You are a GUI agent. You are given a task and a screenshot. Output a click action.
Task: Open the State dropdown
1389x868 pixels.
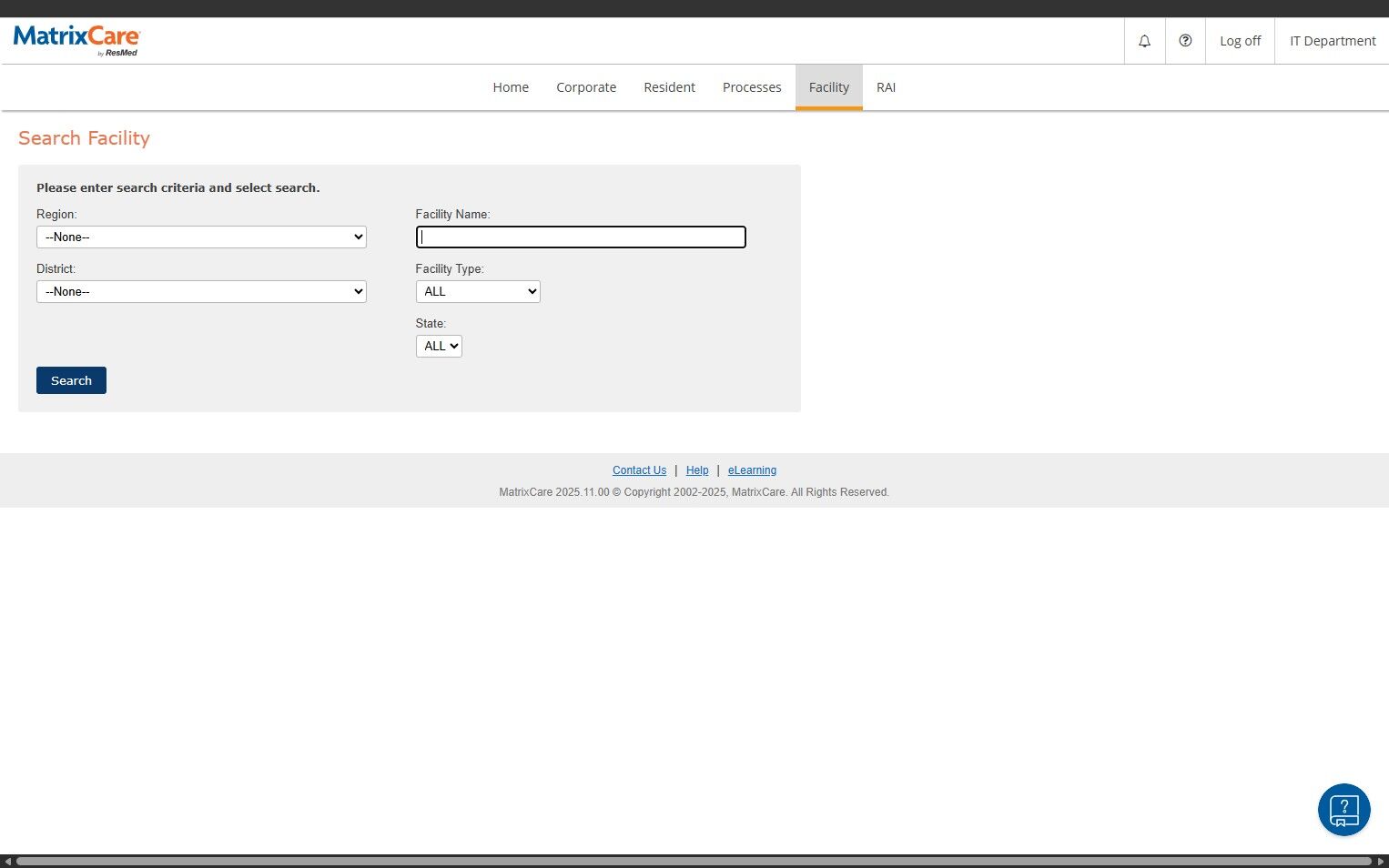[439, 346]
